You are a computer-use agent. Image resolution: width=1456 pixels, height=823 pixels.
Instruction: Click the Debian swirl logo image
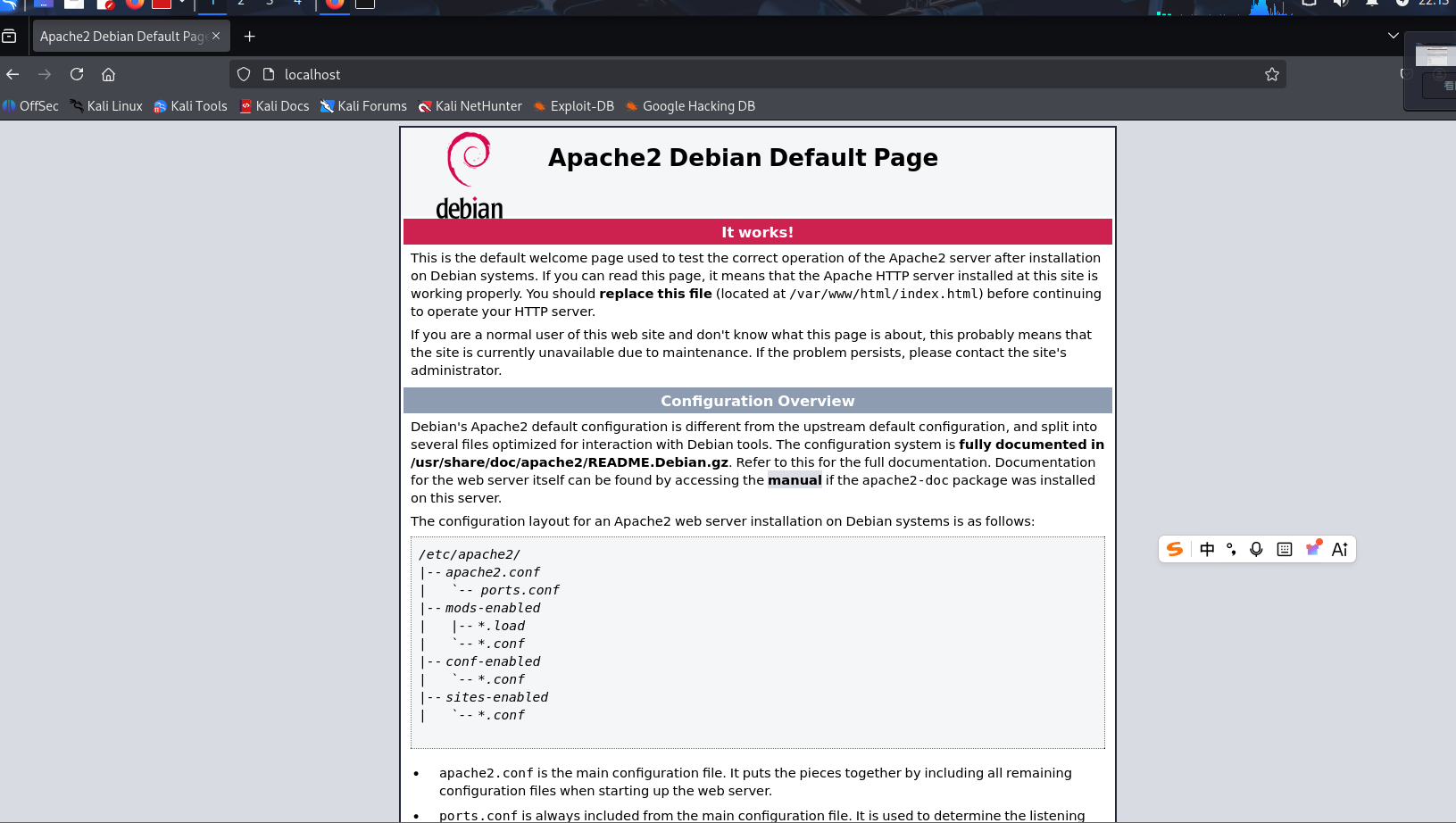tap(470, 175)
